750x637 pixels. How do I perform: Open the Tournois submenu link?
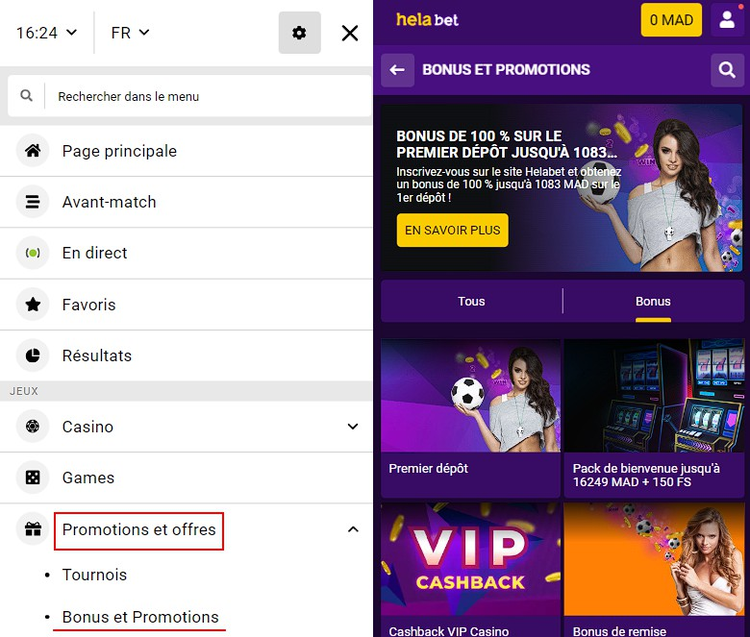pos(94,574)
